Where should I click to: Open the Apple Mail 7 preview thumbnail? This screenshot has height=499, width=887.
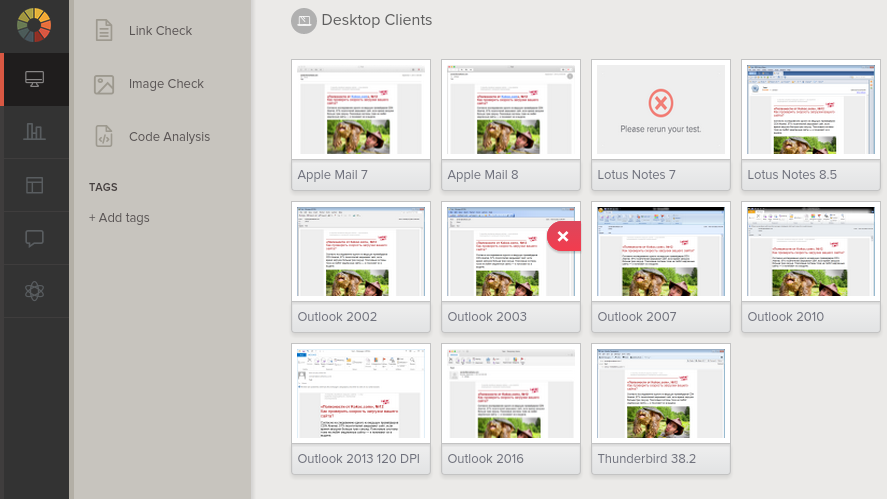361,109
